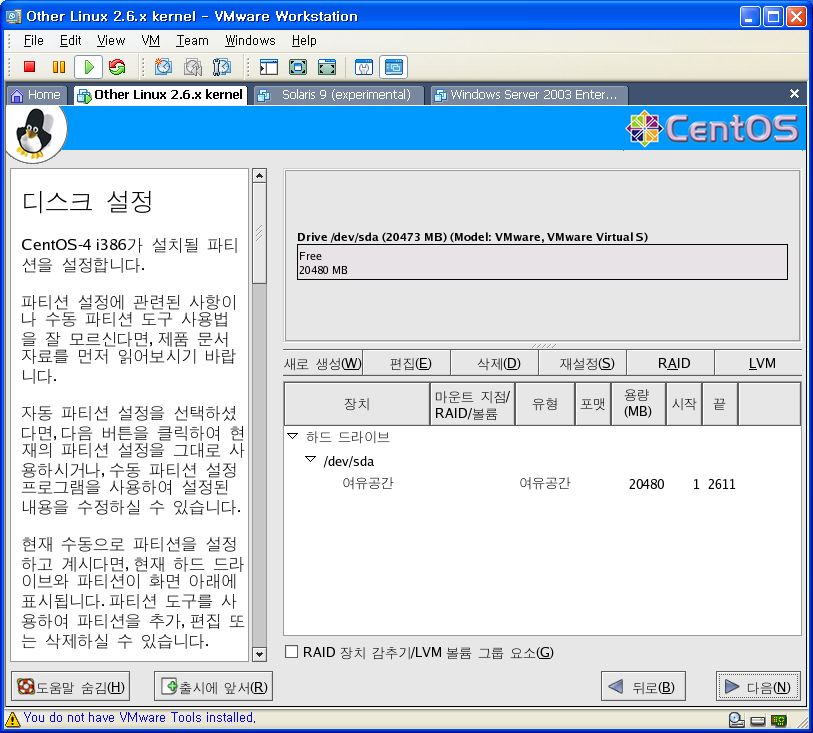The height and width of the screenshot is (733, 813).
Task: Click the red Power Off button
Action: tap(29, 67)
